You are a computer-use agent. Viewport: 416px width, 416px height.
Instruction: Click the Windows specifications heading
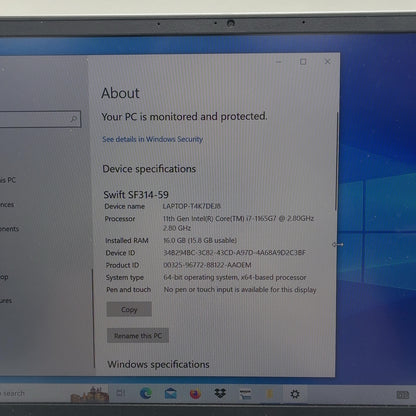pos(158,364)
